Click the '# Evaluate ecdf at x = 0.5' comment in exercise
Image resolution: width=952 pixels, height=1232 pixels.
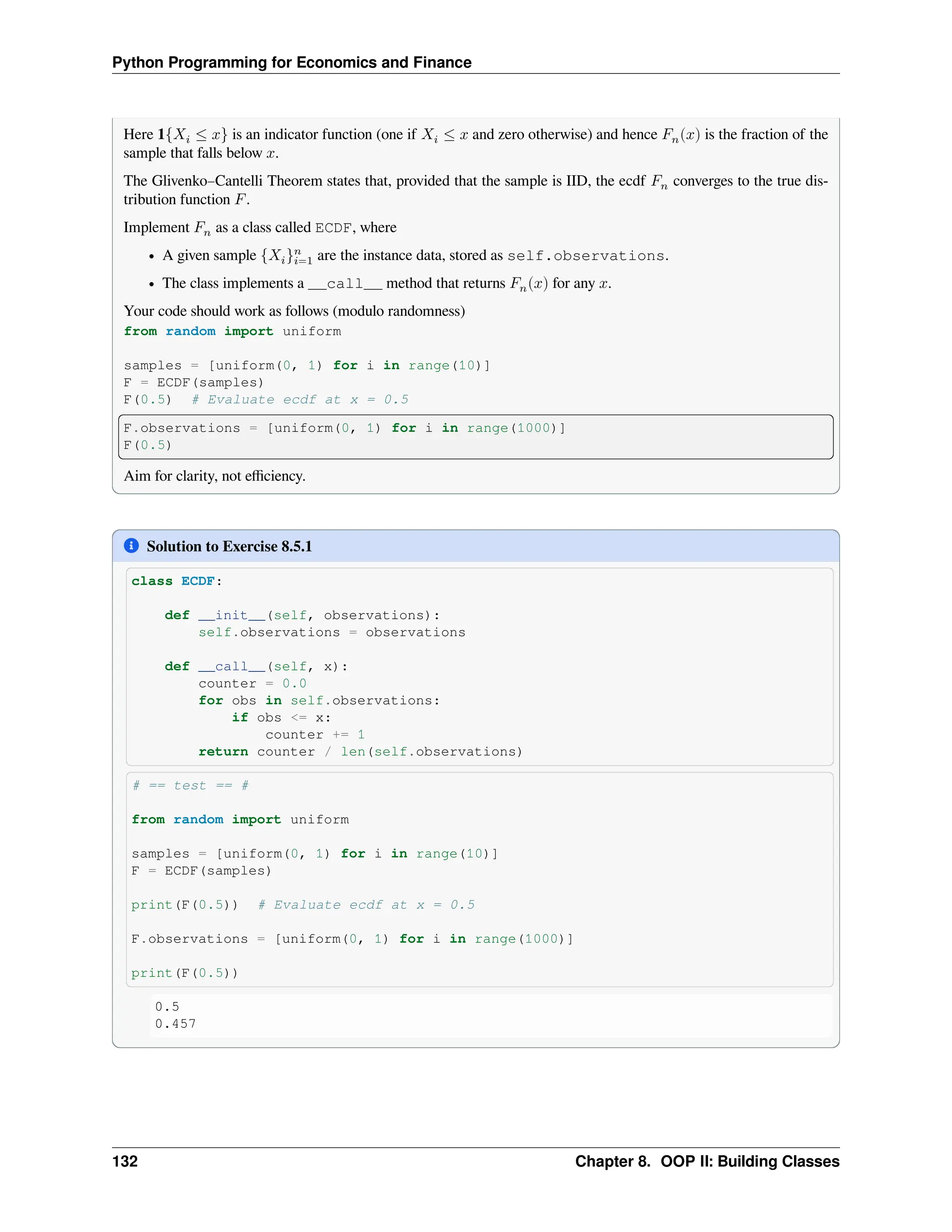tap(300, 399)
